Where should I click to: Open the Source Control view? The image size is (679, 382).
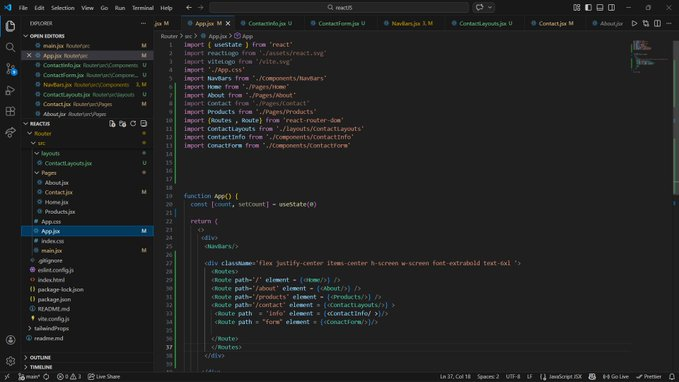coord(10,68)
